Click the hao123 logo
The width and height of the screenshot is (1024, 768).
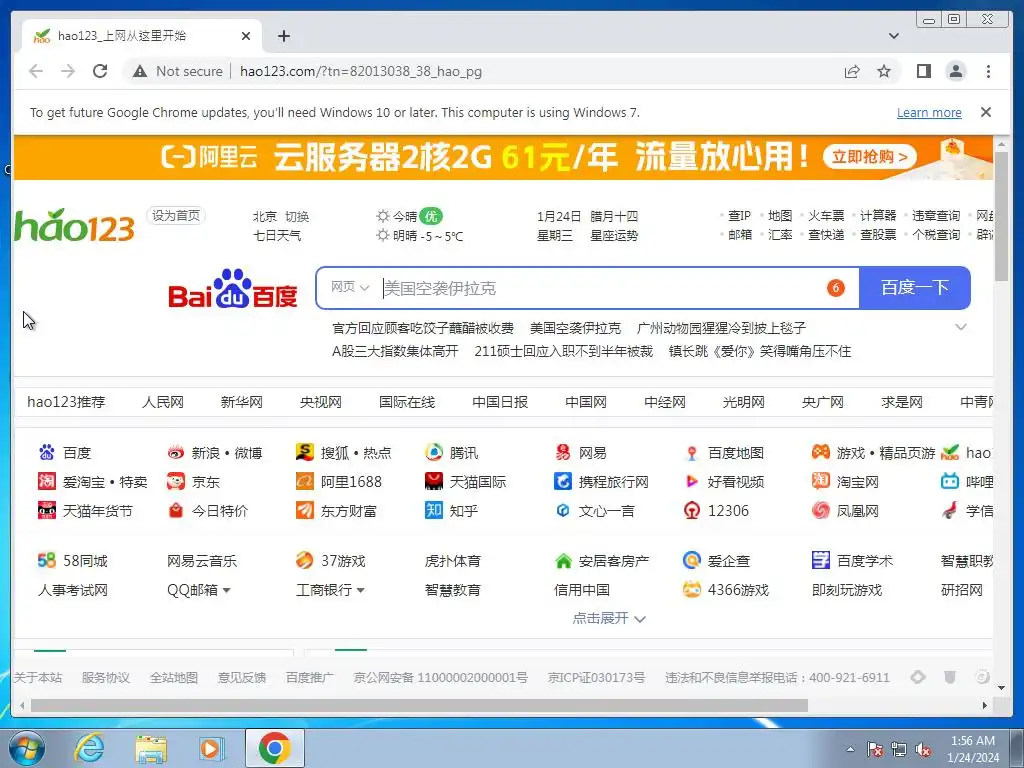74,226
